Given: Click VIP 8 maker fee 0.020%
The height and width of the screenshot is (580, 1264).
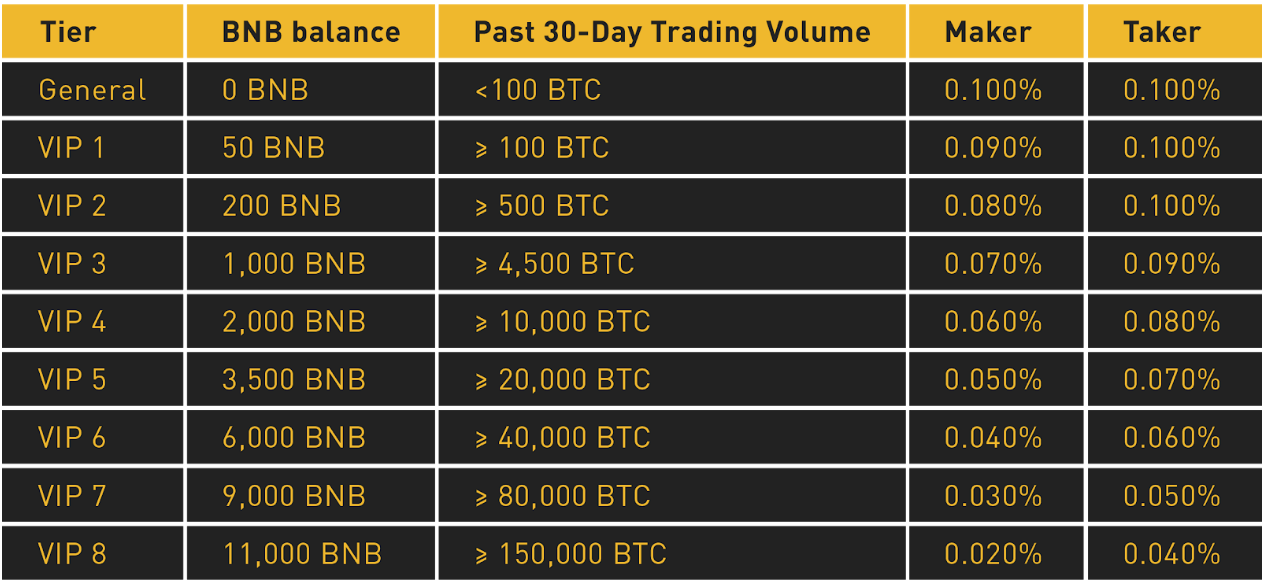Looking at the screenshot, I should click(x=996, y=553).
